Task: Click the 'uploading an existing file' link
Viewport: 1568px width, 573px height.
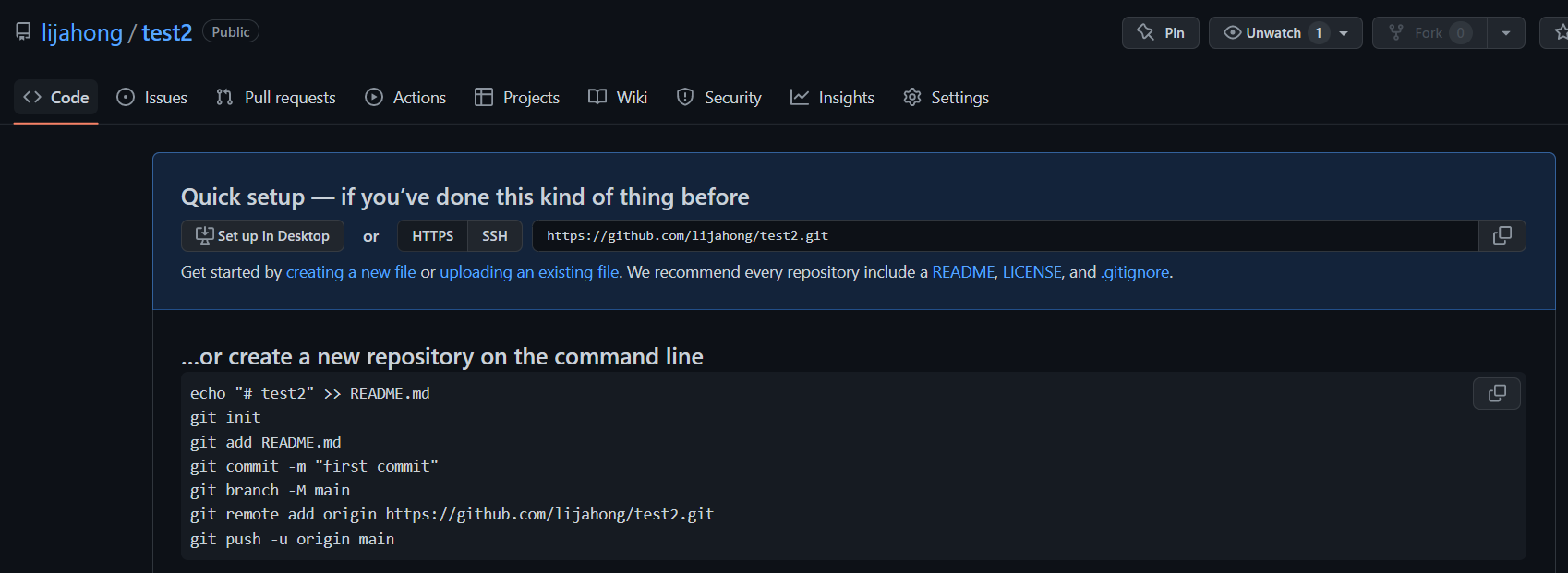Action: (529, 272)
